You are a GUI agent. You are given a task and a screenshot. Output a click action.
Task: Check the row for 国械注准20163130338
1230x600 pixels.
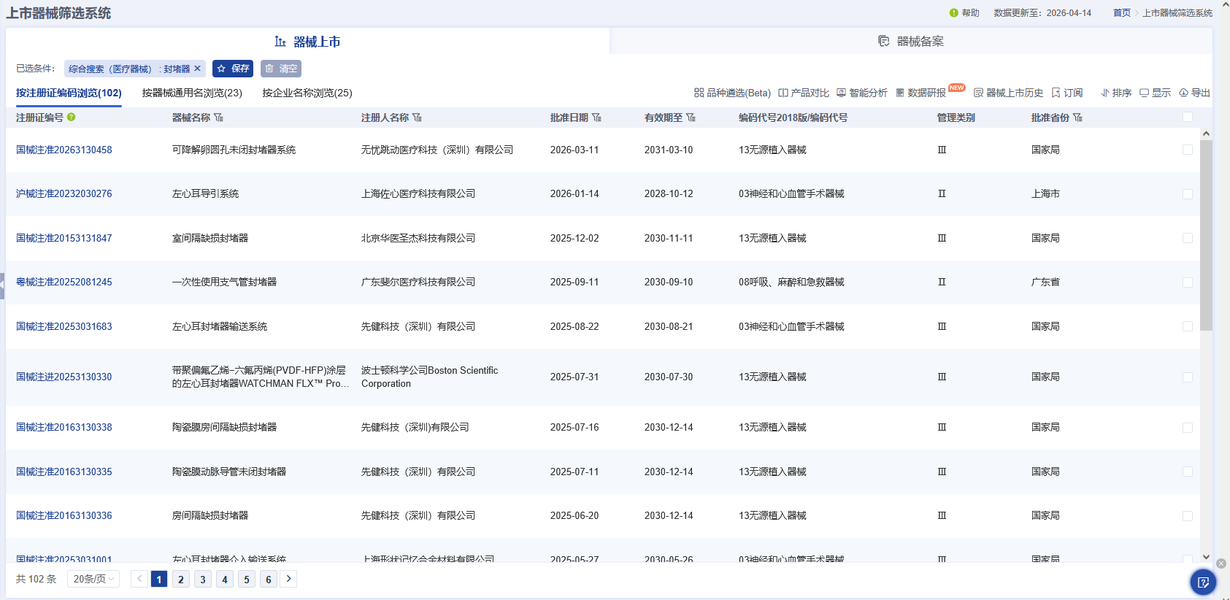[x=1187, y=427]
